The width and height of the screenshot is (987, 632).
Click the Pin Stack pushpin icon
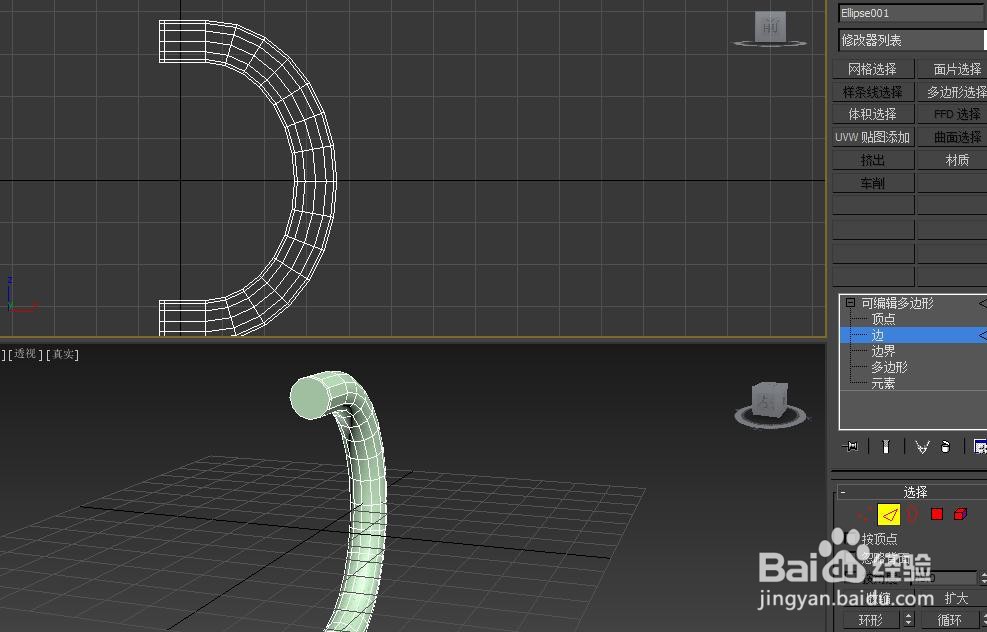[x=850, y=446]
